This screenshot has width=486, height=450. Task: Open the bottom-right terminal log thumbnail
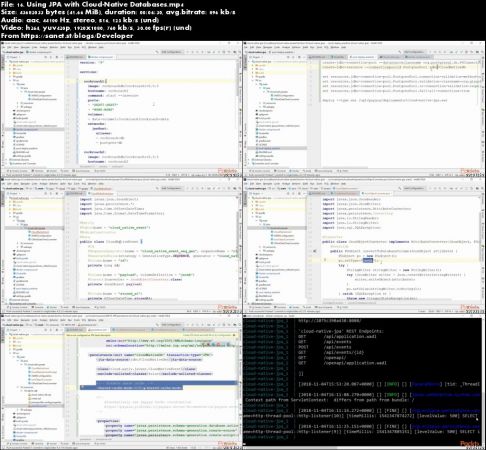364,382
